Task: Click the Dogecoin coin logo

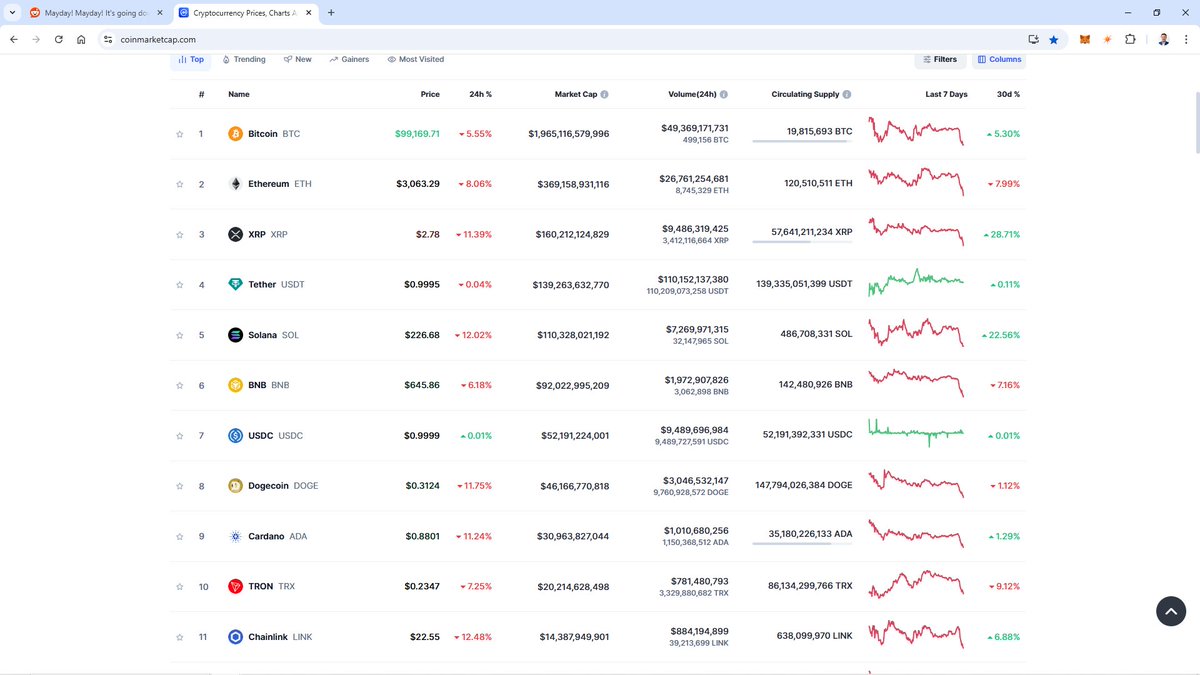Action: point(236,486)
